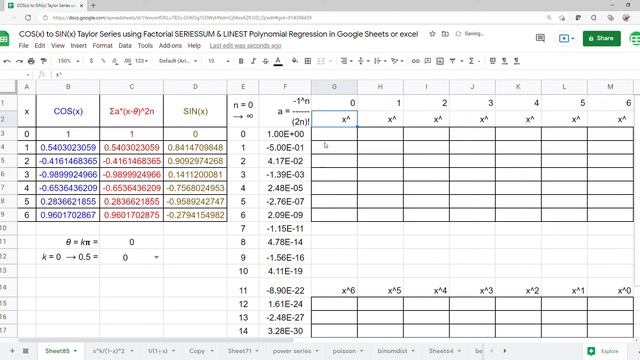Insert a link with the toolbar icon

tap(416, 61)
